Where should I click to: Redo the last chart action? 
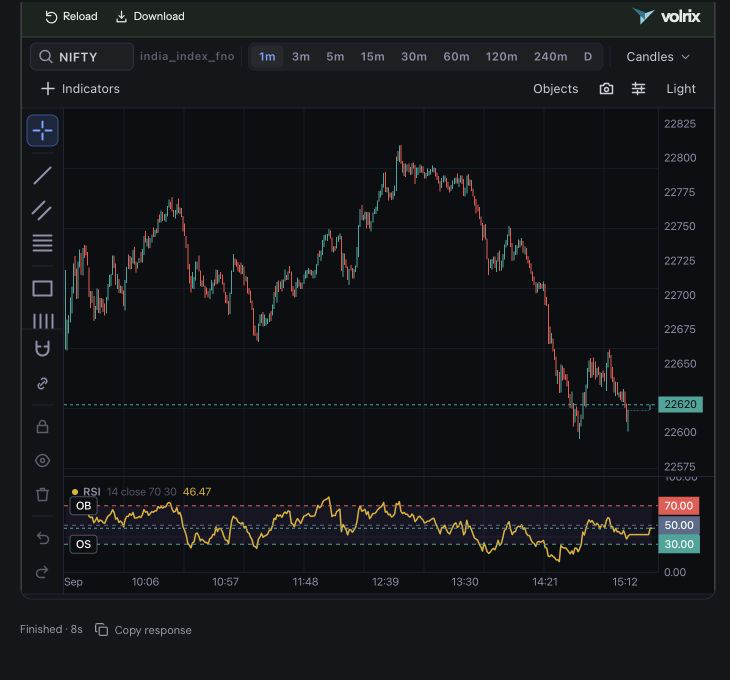click(42, 572)
